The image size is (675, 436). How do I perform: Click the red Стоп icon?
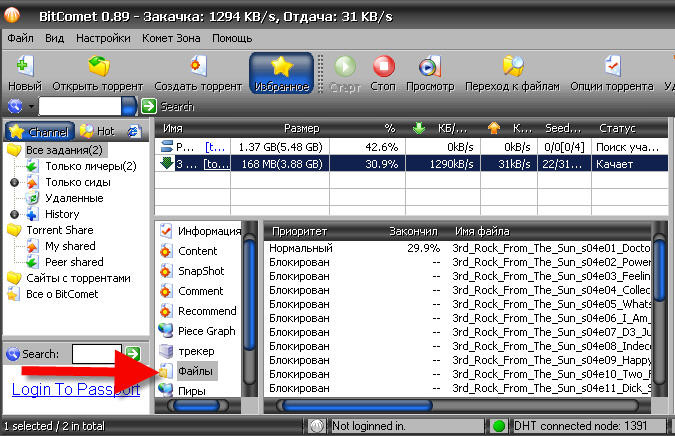click(x=383, y=66)
